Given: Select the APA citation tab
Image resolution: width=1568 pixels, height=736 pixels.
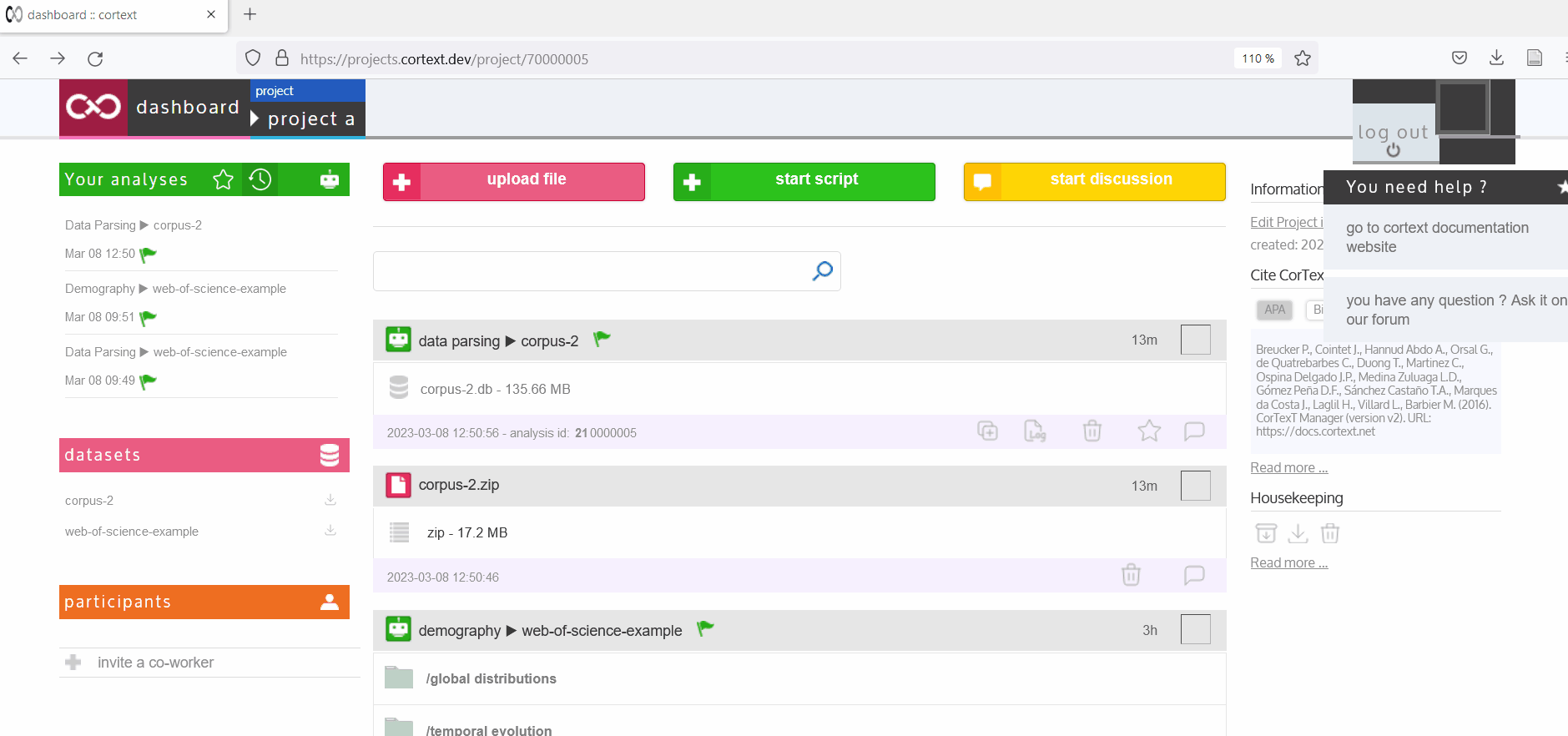Looking at the screenshot, I should click(1274, 310).
